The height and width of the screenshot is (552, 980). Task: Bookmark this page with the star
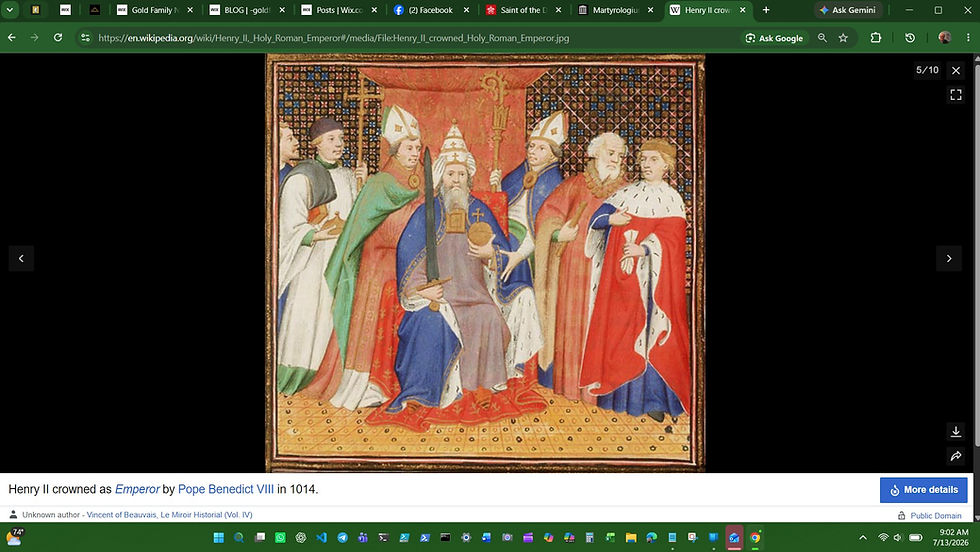tap(843, 38)
